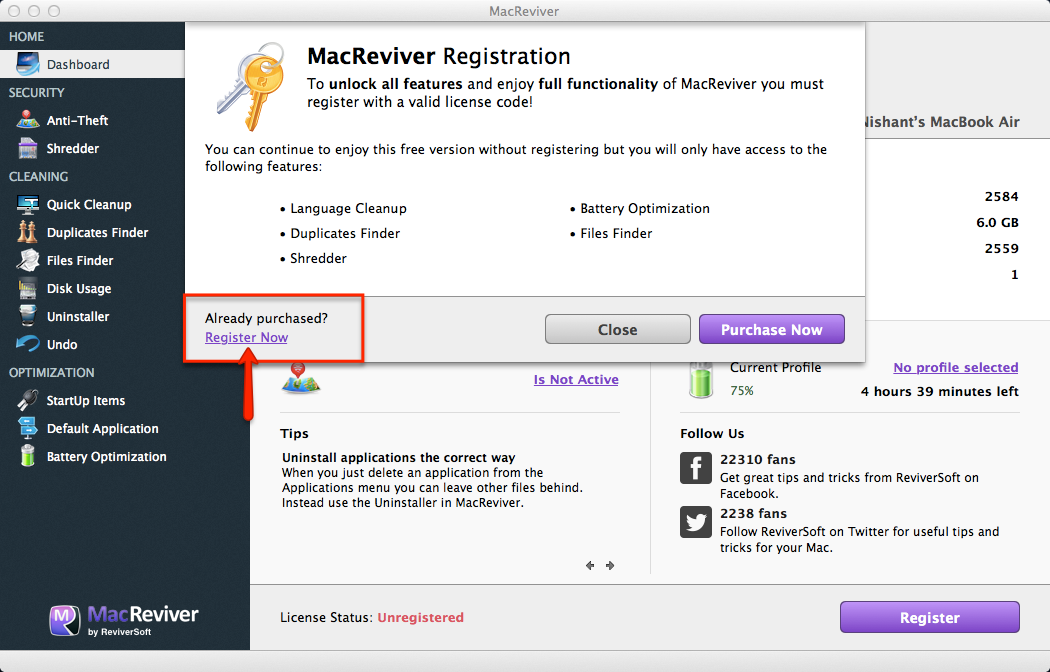This screenshot has width=1050, height=672.
Task: Click the Facebook icon under Follow Us
Action: click(696, 467)
